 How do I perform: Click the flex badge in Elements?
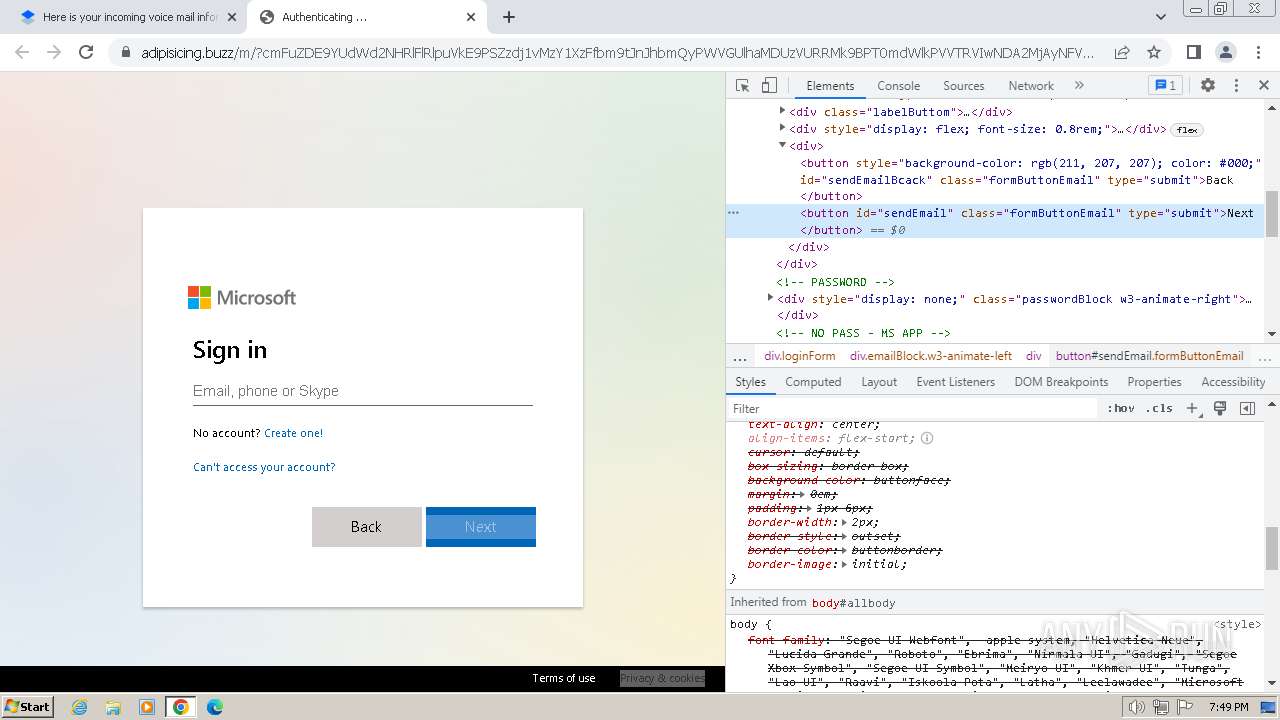click(1187, 130)
